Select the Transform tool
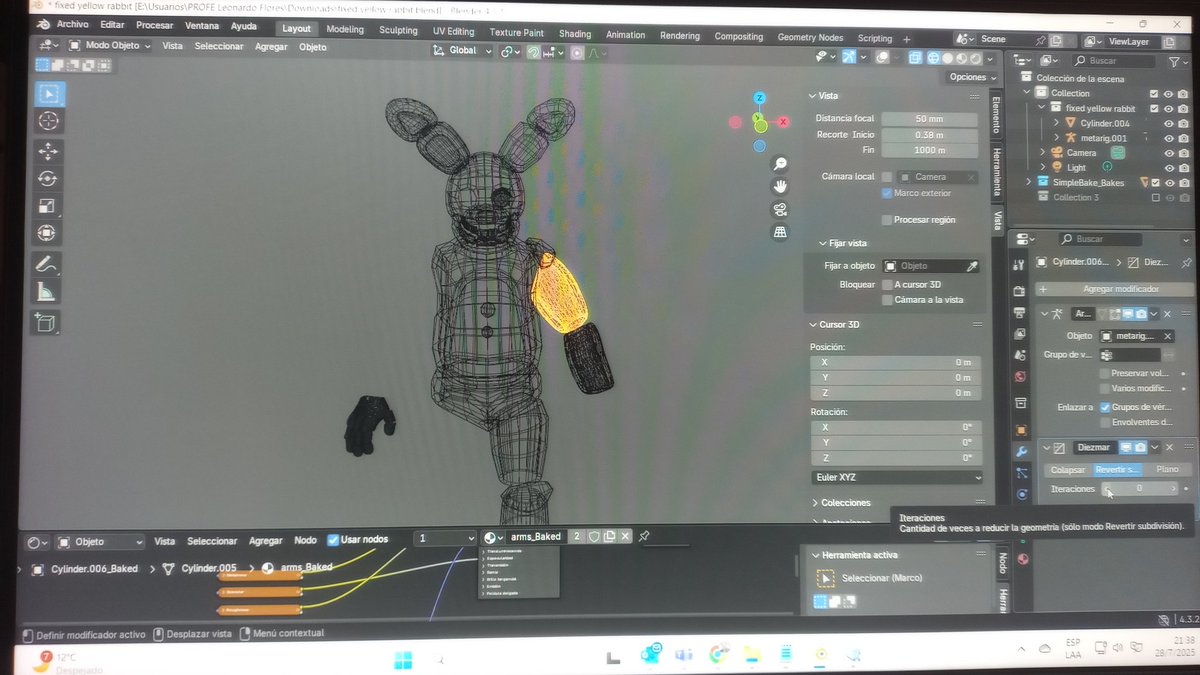 coord(48,233)
